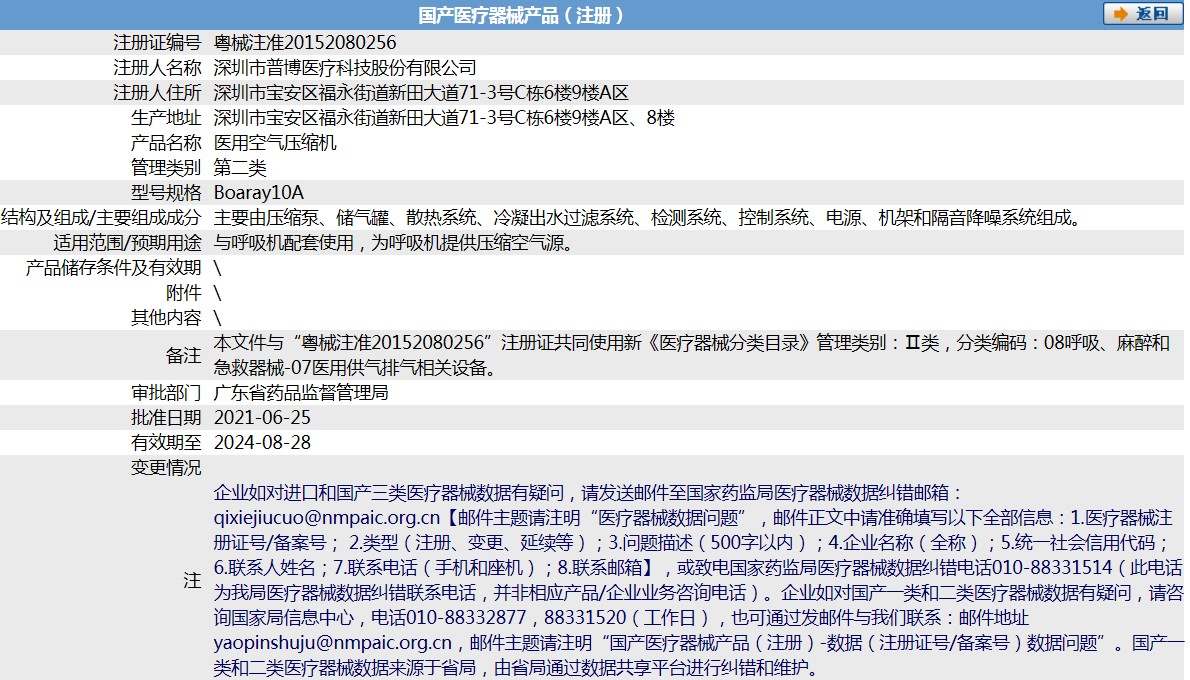Image resolution: width=1190 pixels, height=680 pixels.
Task: Click the 注册人住所 label
Action: pos(157,93)
